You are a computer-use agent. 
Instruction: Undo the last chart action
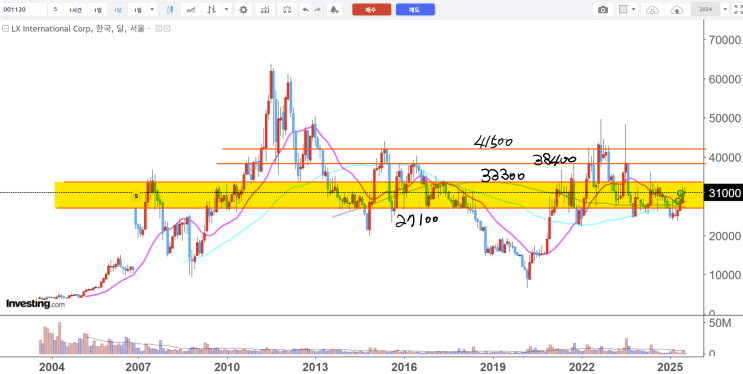click(306, 9)
